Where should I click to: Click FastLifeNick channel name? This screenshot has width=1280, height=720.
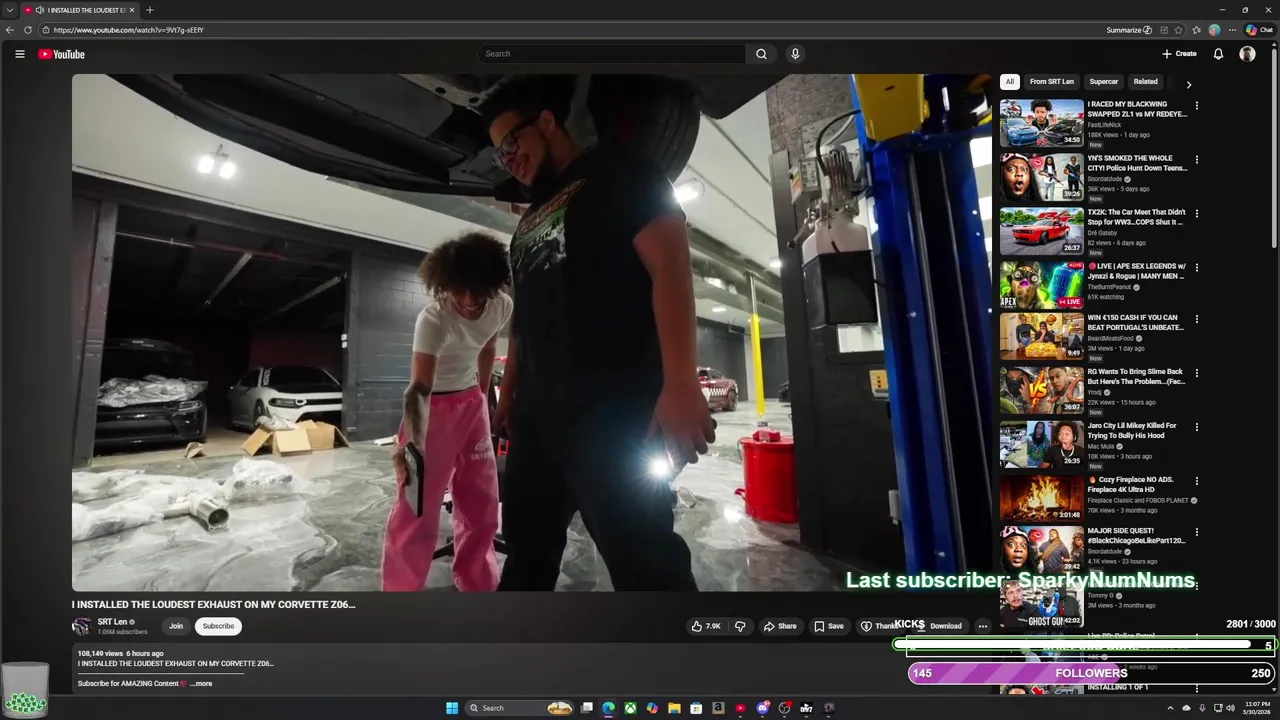(x=1104, y=125)
